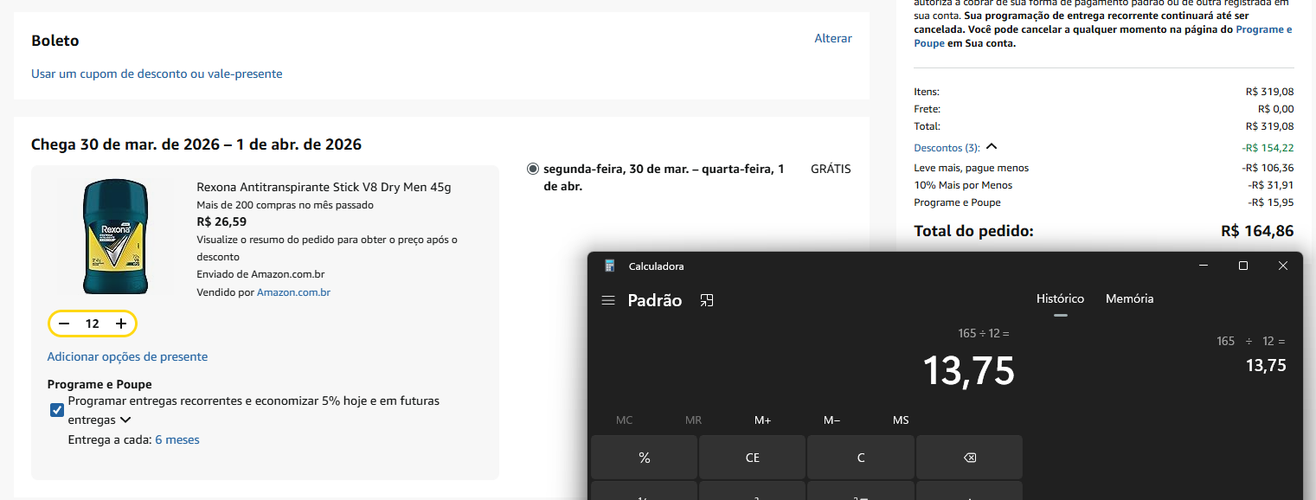Close the Calculadora window
Screen dimensions: 1316x500
(1283, 266)
